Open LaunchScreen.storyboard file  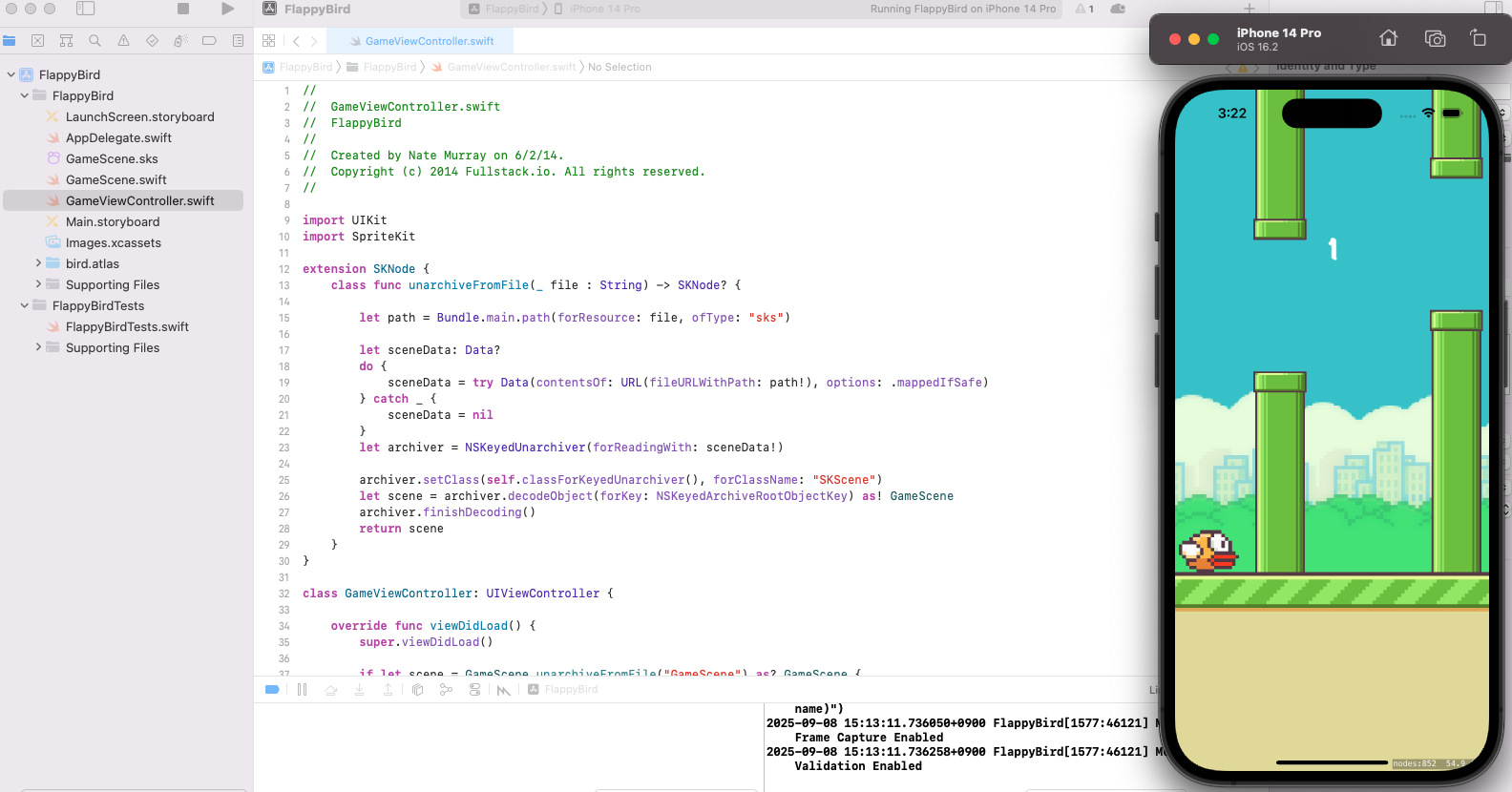pyautogui.click(x=139, y=116)
